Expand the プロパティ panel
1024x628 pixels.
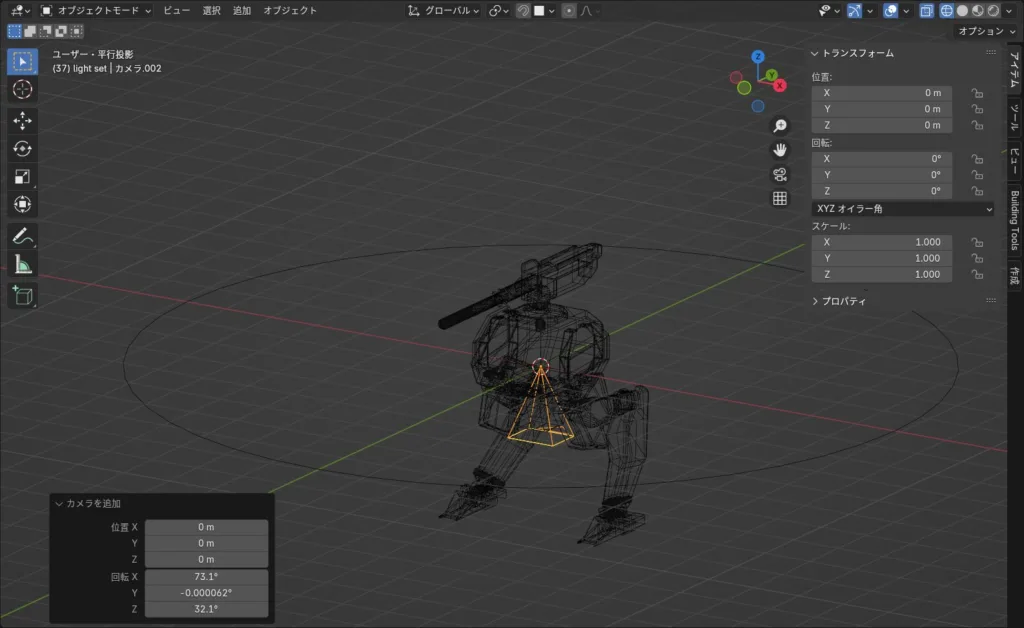coord(840,301)
